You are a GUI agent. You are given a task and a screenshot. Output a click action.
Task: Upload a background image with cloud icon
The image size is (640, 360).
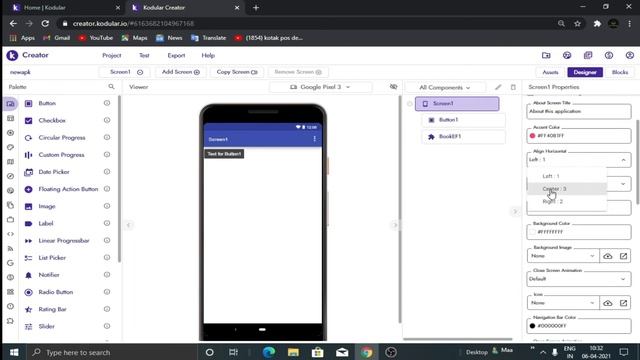(x=608, y=256)
